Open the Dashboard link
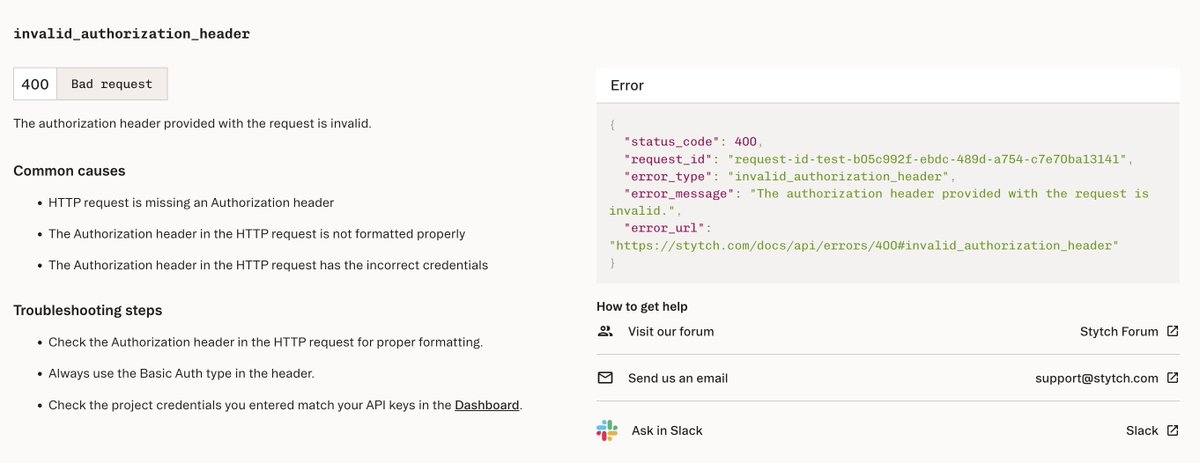1200x463 pixels. [487, 405]
